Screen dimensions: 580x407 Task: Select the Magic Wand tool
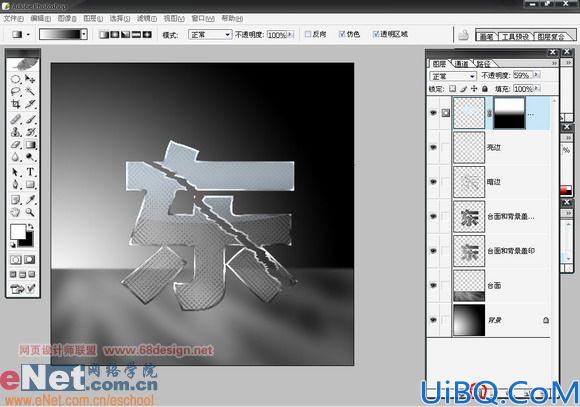(30, 91)
